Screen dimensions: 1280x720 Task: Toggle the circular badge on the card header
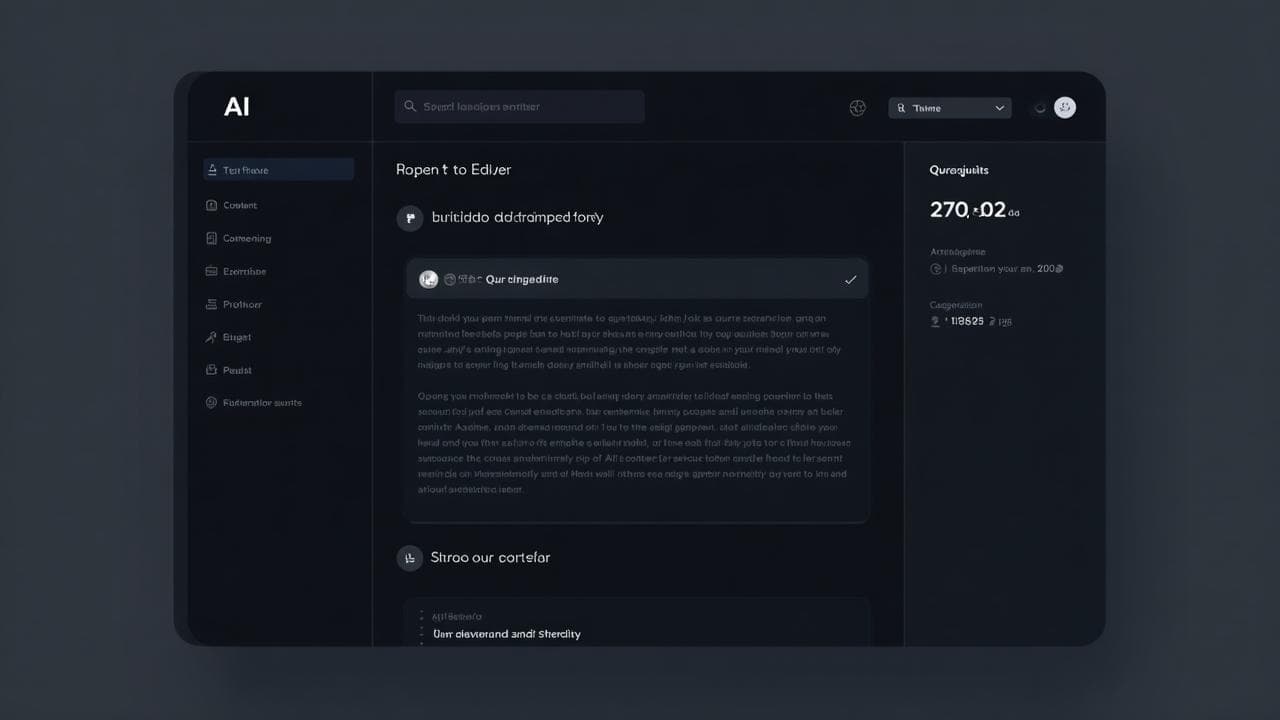(x=429, y=279)
